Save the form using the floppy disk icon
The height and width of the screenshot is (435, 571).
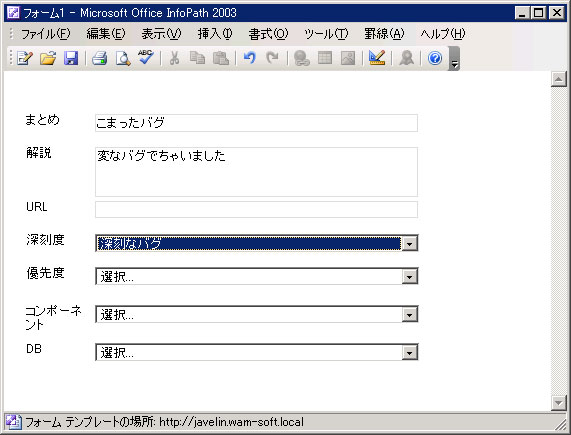(x=71, y=58)
